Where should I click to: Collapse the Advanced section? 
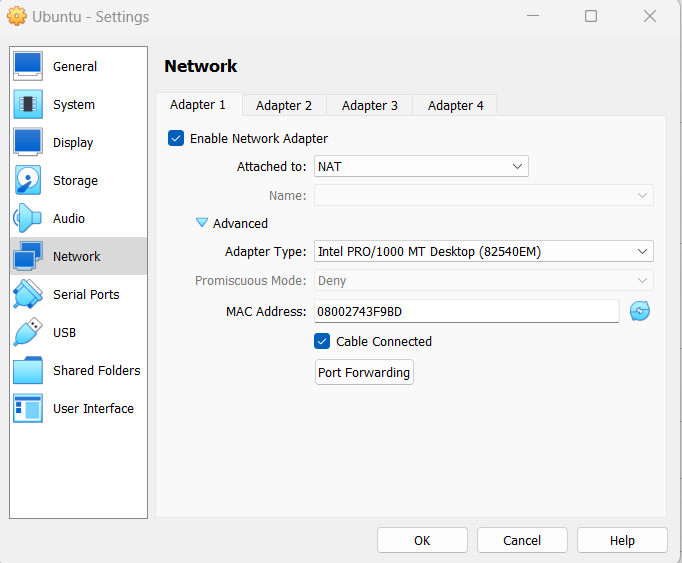[202, 223]
